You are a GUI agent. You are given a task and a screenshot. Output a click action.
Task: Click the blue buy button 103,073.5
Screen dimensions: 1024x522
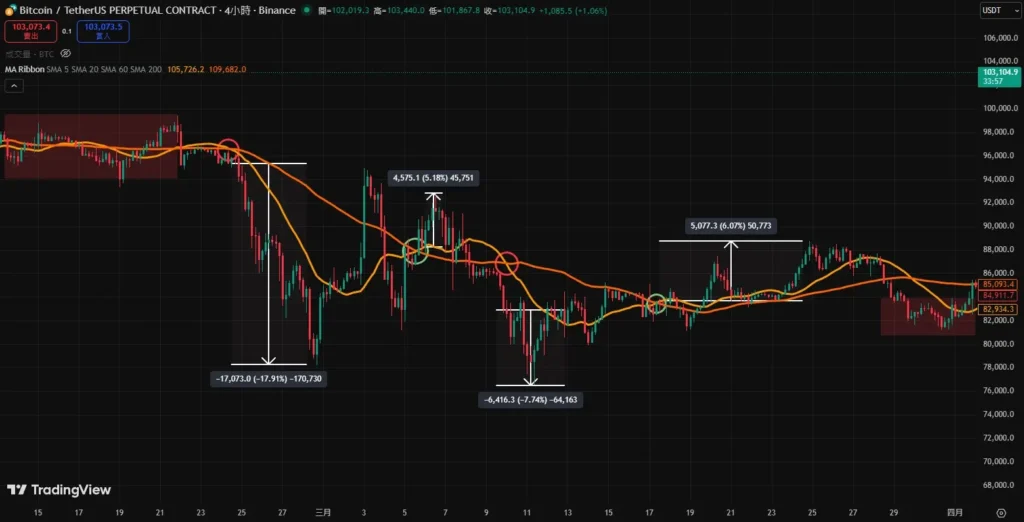coord(103,31)
